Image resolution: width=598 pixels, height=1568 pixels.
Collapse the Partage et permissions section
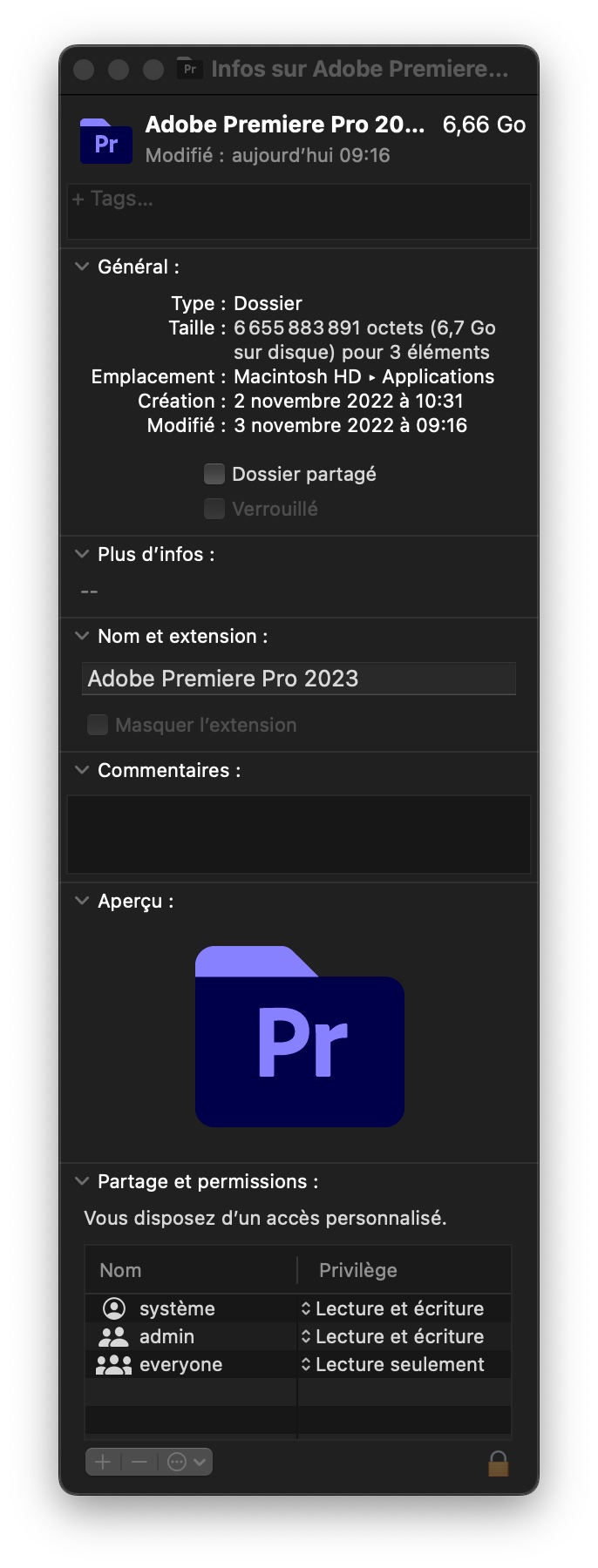point(82,1181)
